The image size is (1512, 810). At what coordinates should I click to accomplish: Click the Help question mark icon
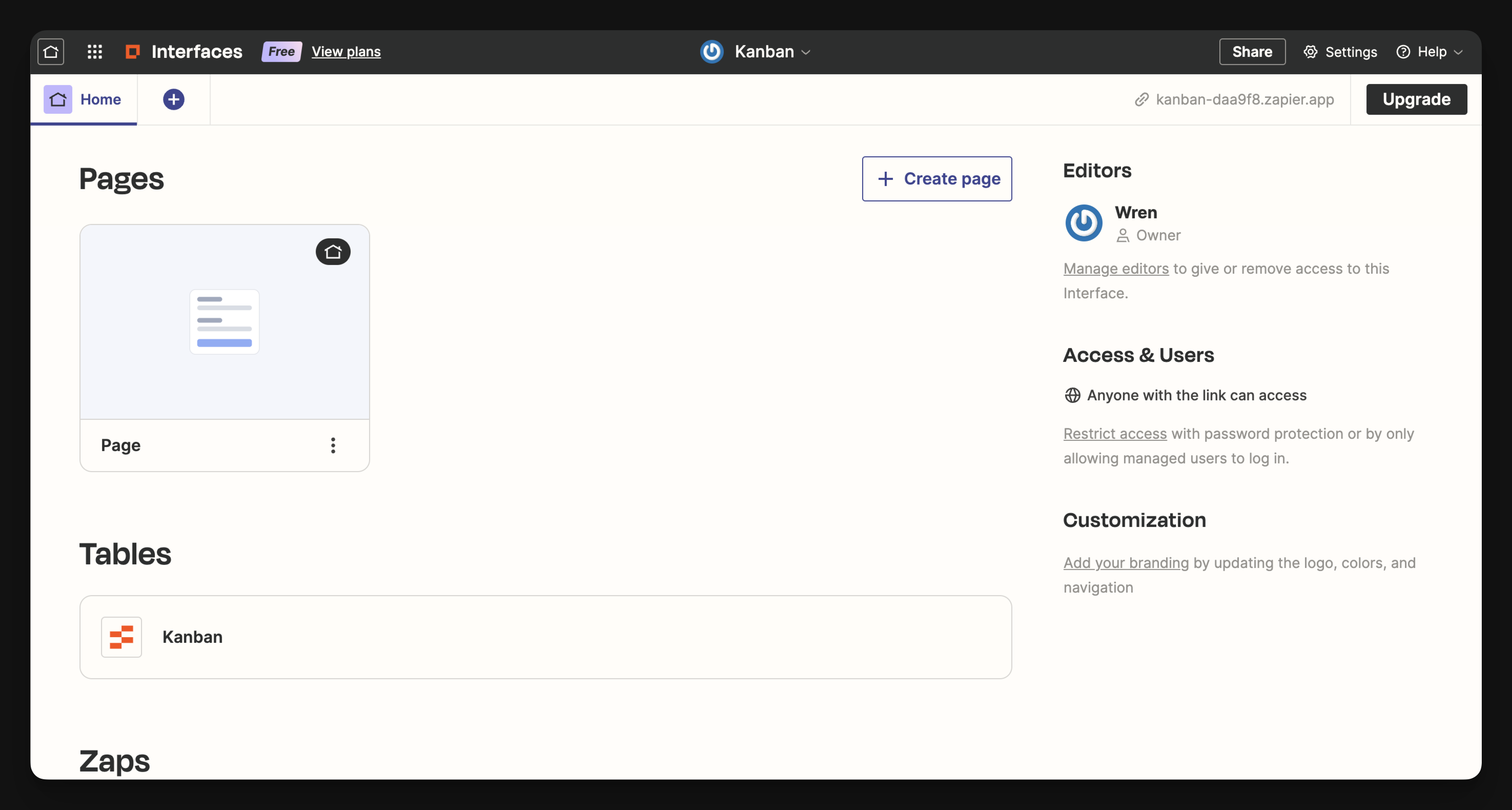tap(1403, 52)
